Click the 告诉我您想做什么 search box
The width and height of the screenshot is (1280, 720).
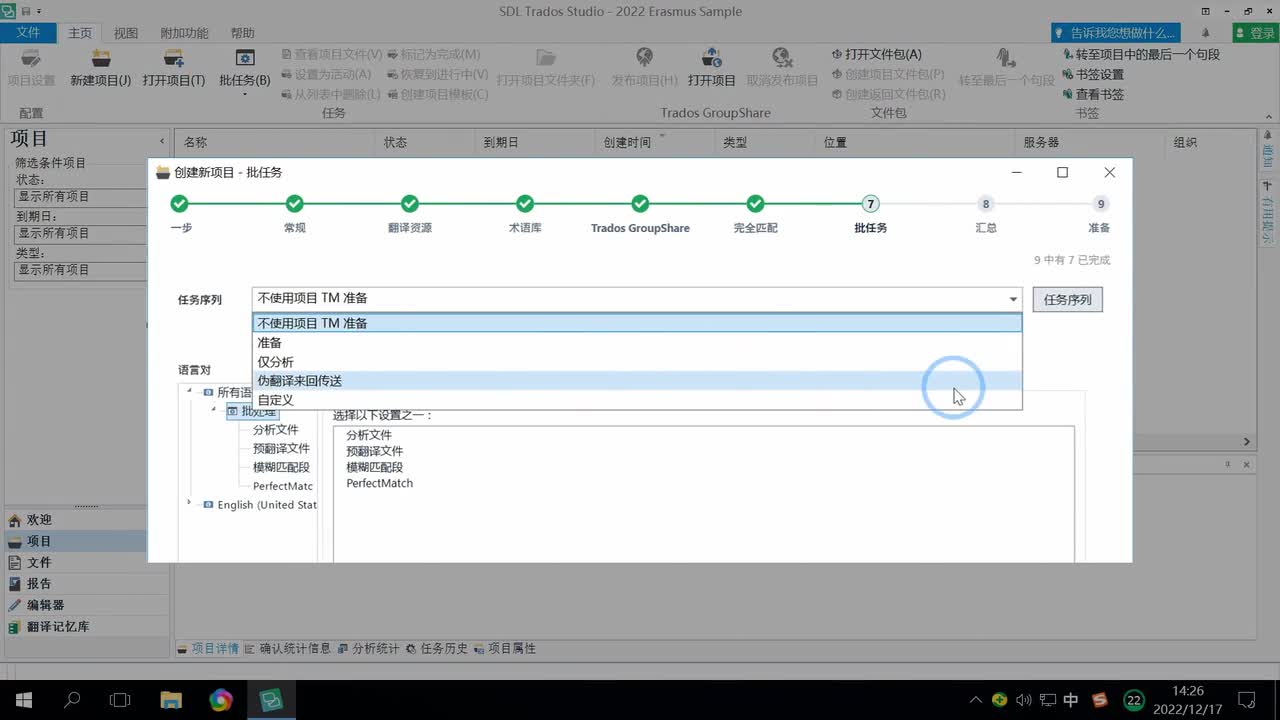1116,33
